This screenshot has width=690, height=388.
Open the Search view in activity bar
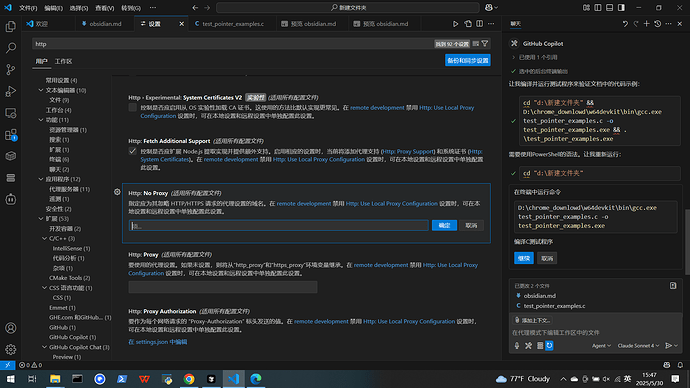click(x=11, y=48)
